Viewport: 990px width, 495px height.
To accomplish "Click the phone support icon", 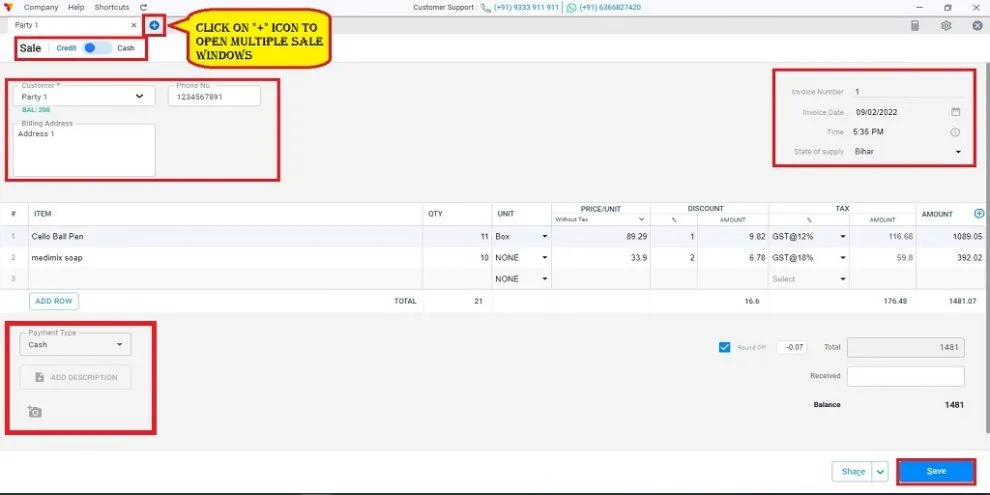I will pos(485,8).
